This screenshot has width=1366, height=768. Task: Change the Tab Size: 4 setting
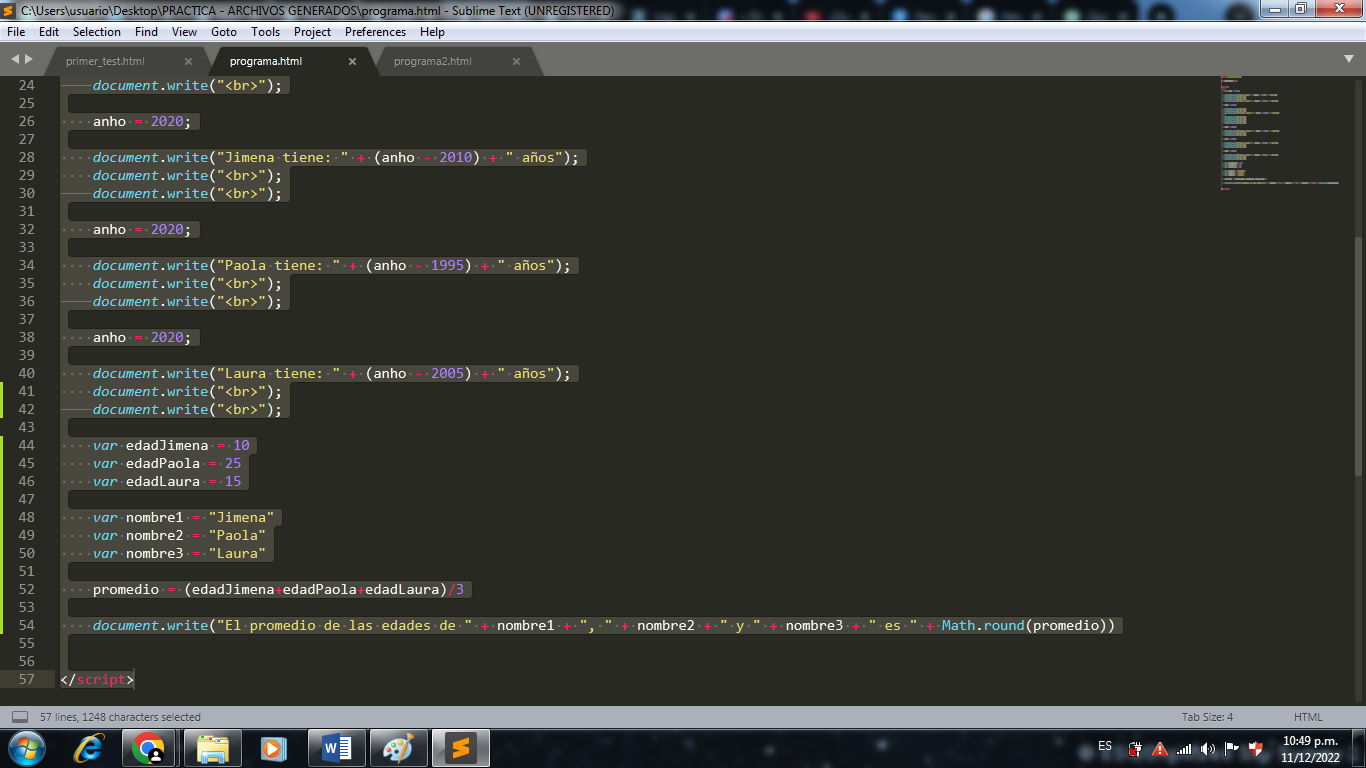click(x=1207, y=717)
